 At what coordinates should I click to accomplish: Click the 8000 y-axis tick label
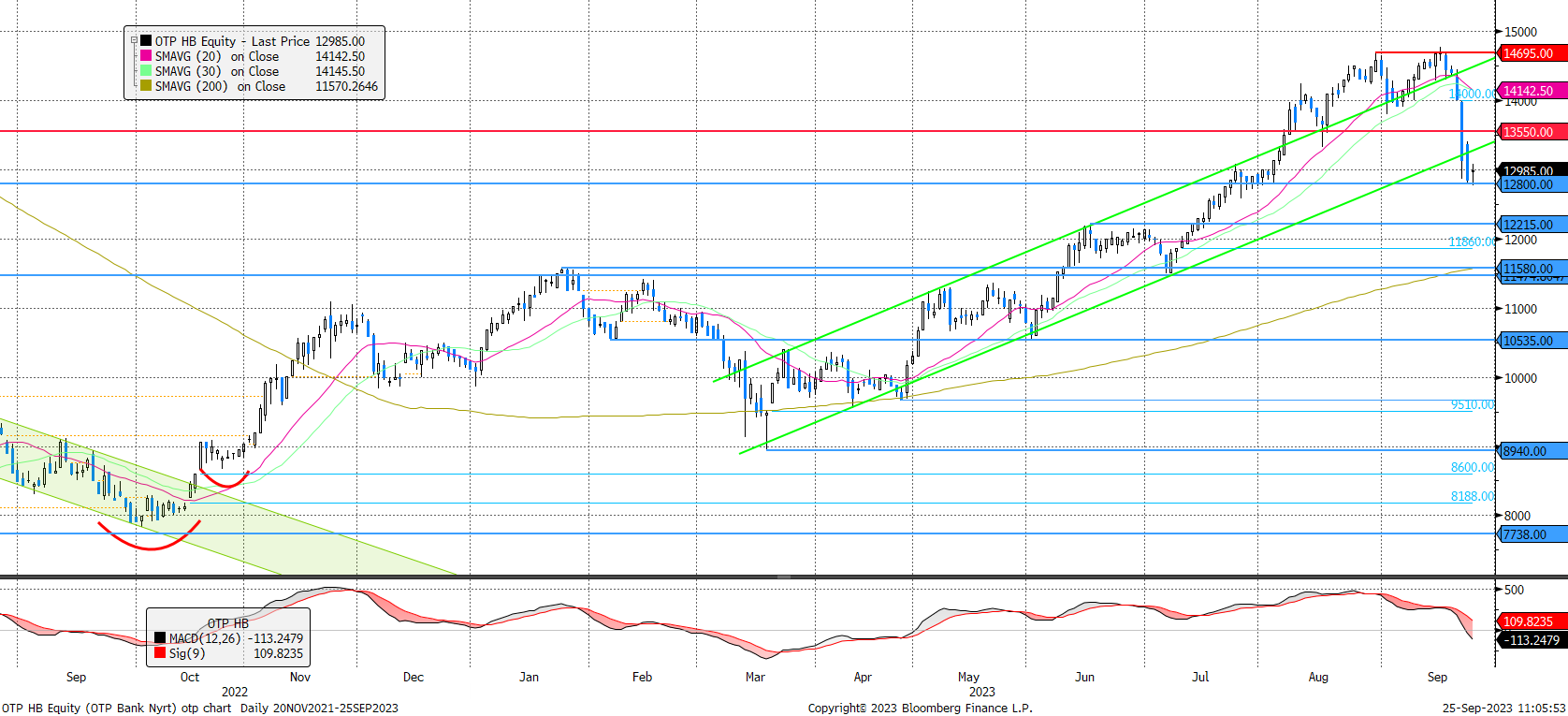click(x=1517, y=516)
